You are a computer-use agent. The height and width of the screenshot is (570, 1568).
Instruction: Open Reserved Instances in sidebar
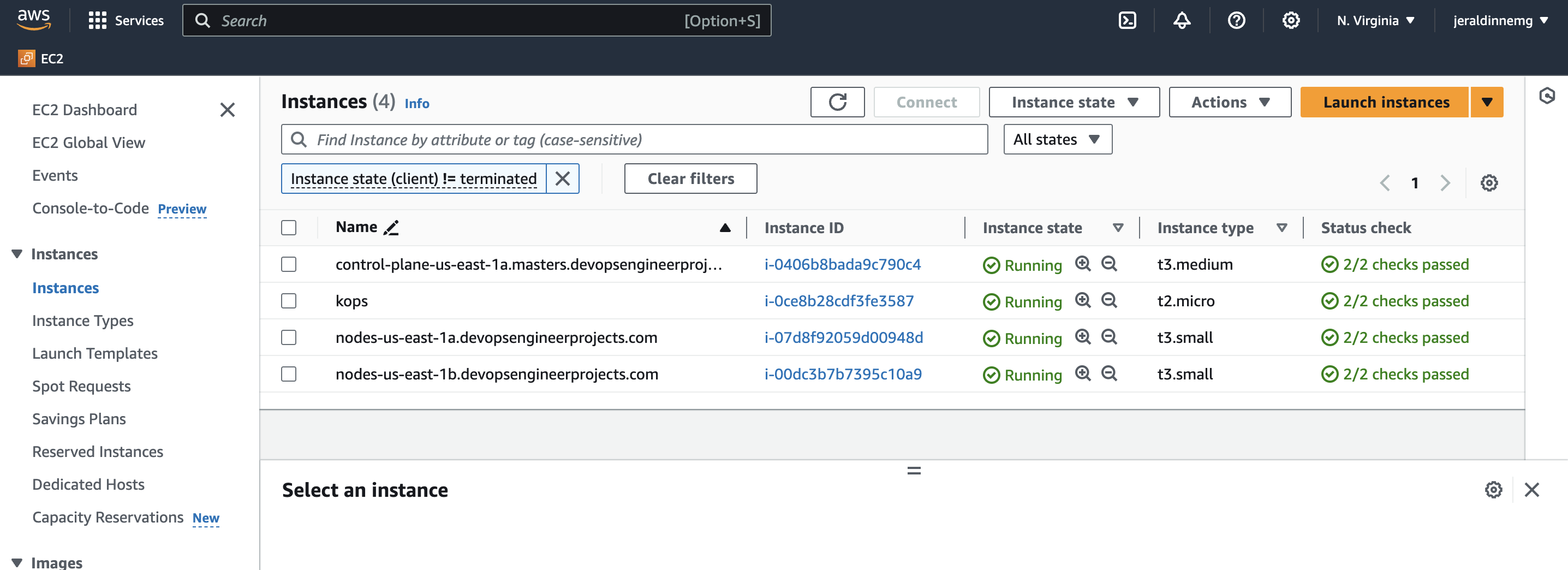click(x=97, y=452)
